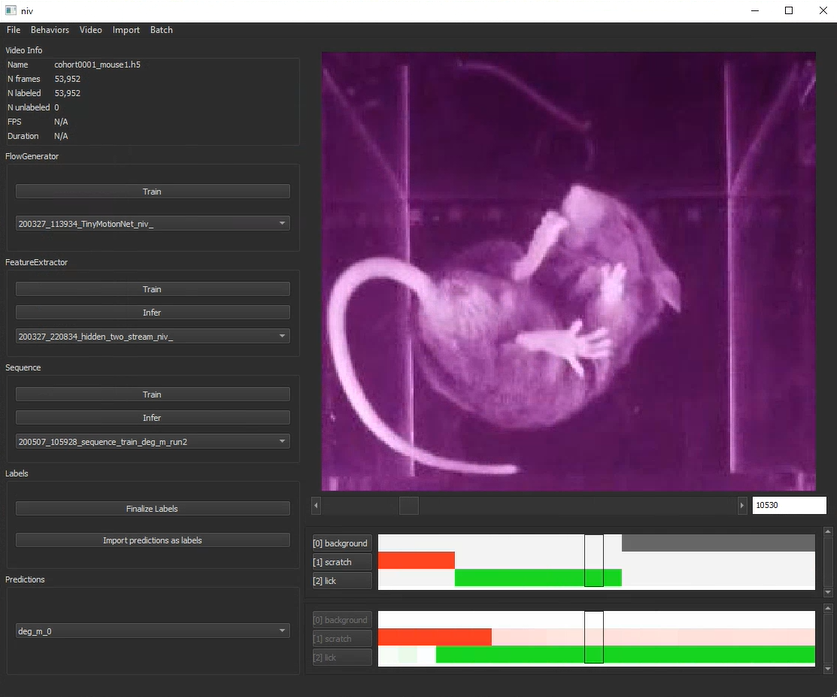
Task: Open the Behaviors menu
Action: [50, 30]
